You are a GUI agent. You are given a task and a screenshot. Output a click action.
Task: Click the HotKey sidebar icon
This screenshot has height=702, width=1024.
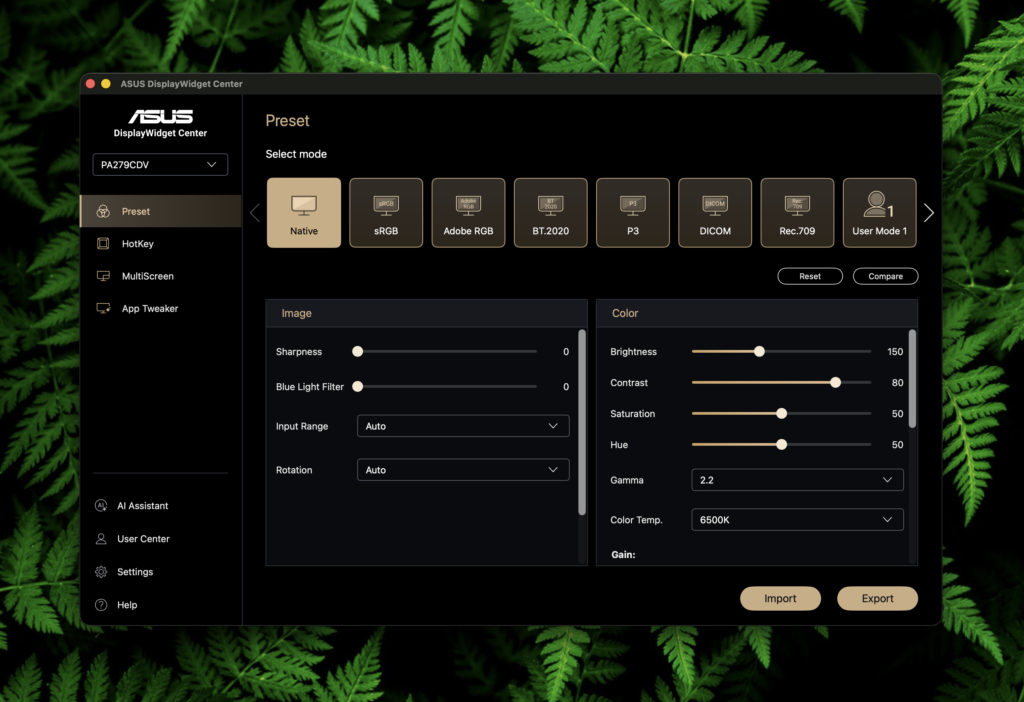point(103,244)
